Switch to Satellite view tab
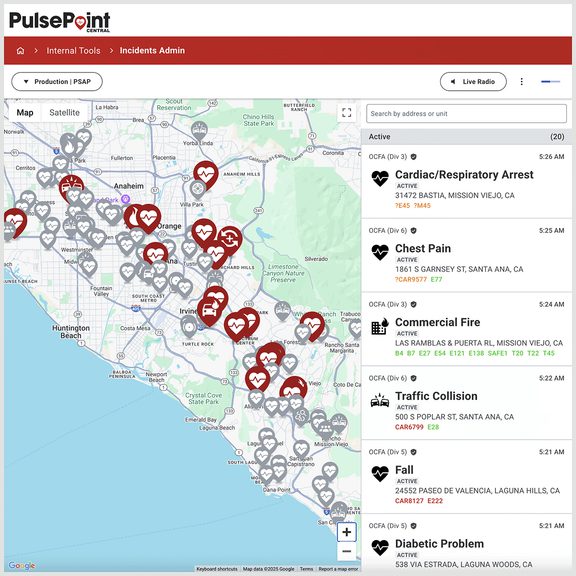 click(65, 113)
